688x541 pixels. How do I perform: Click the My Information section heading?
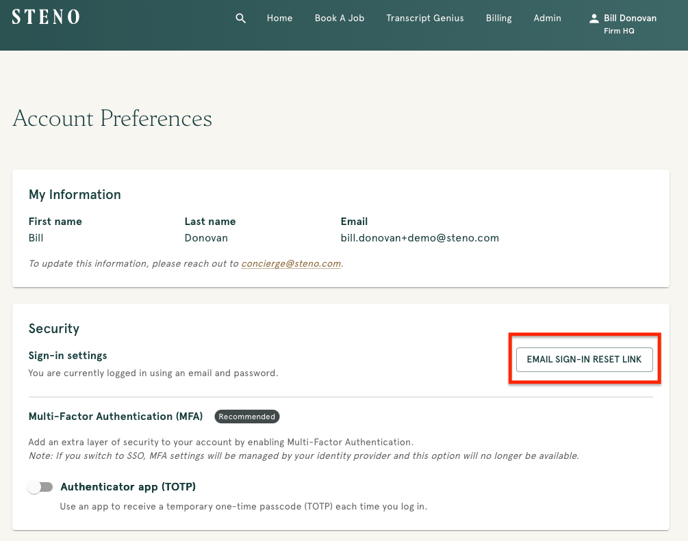pyautogui.click(x=75, y=195)
